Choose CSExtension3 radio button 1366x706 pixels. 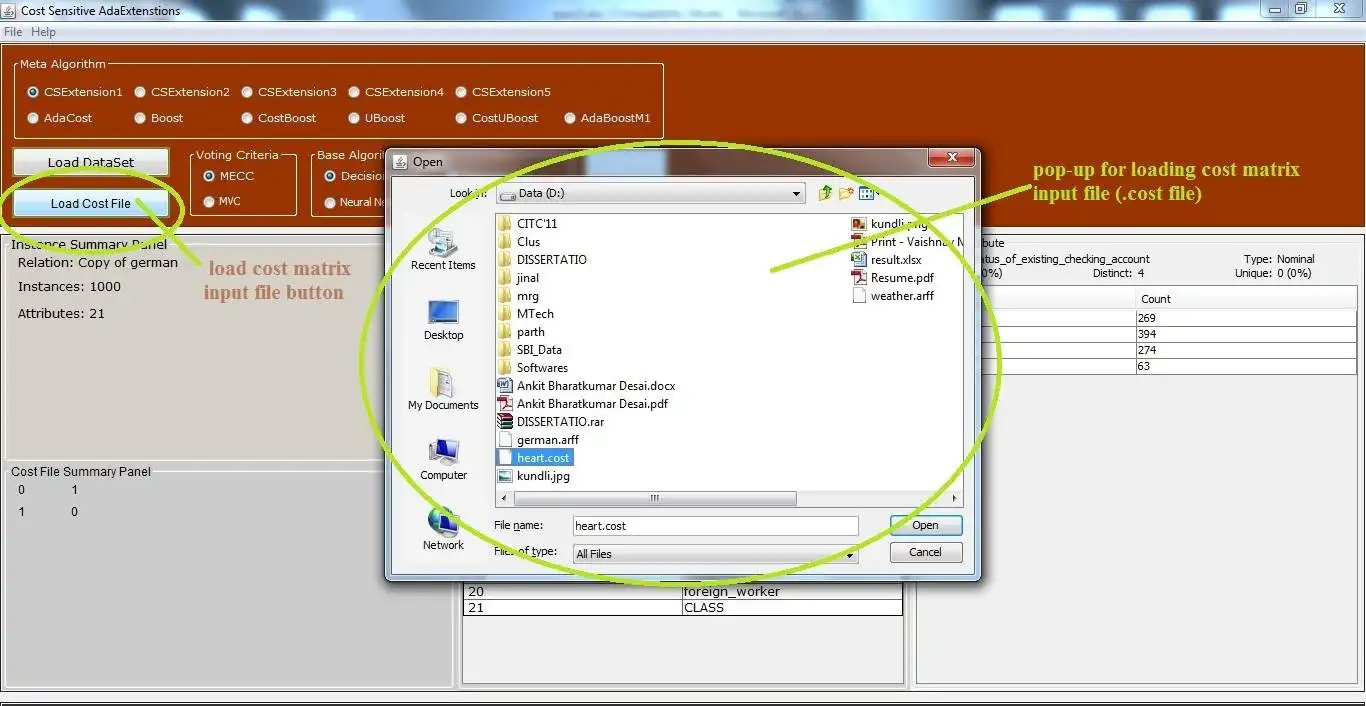(x=289, y=92)
